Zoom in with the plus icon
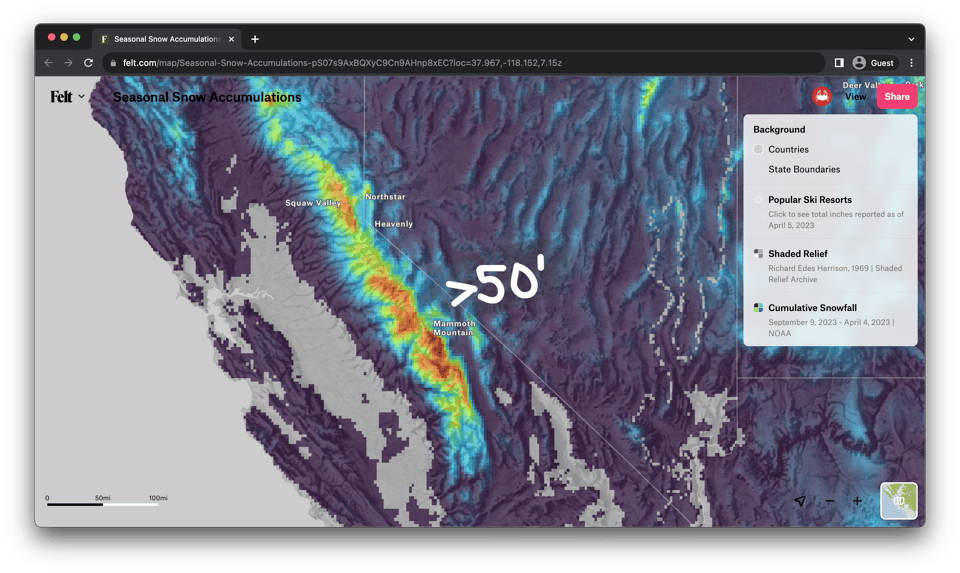This screenshot has width=960, height=573. 857,501
